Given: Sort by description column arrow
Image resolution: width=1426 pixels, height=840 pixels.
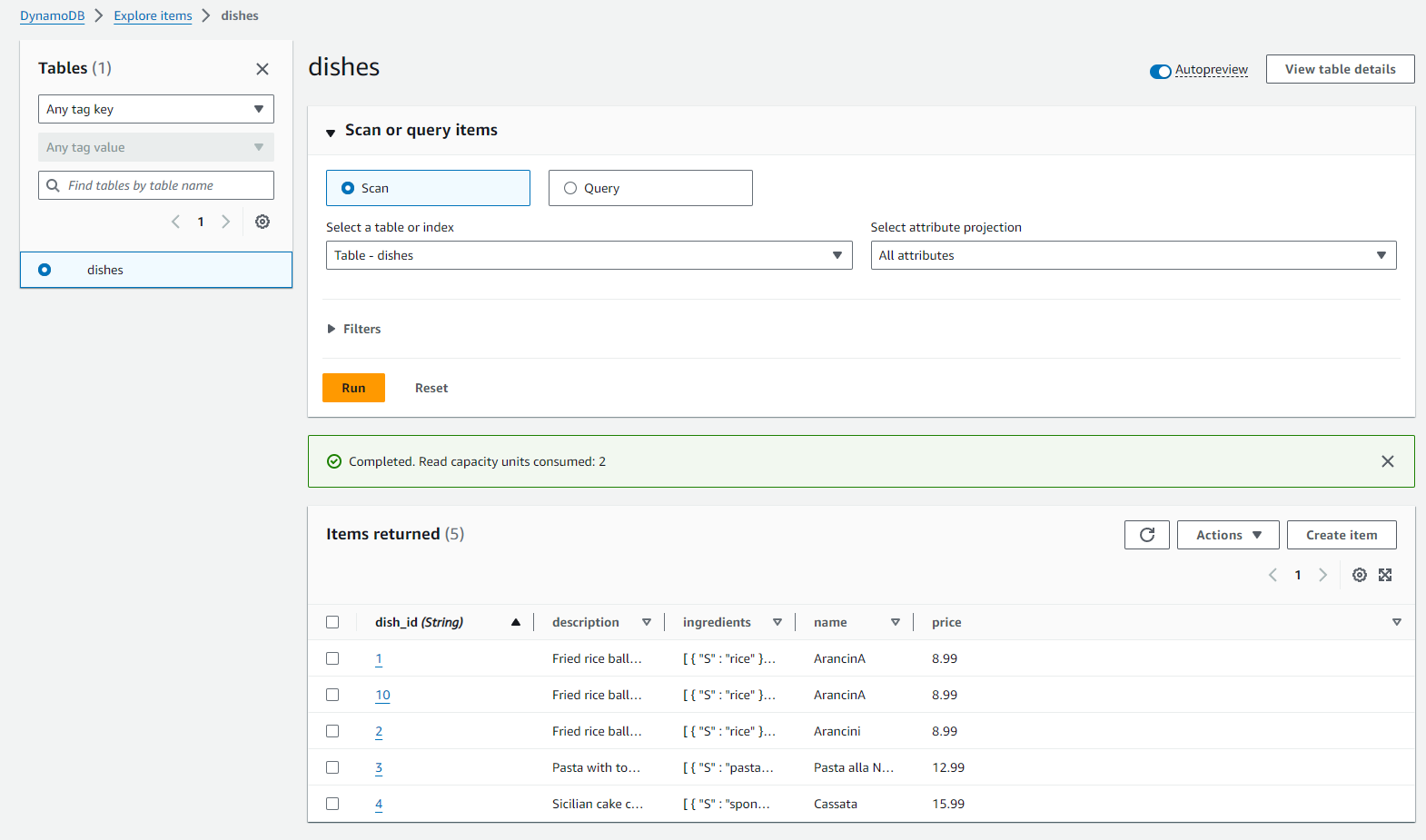Looking at the screenshot, I should 647,622.
